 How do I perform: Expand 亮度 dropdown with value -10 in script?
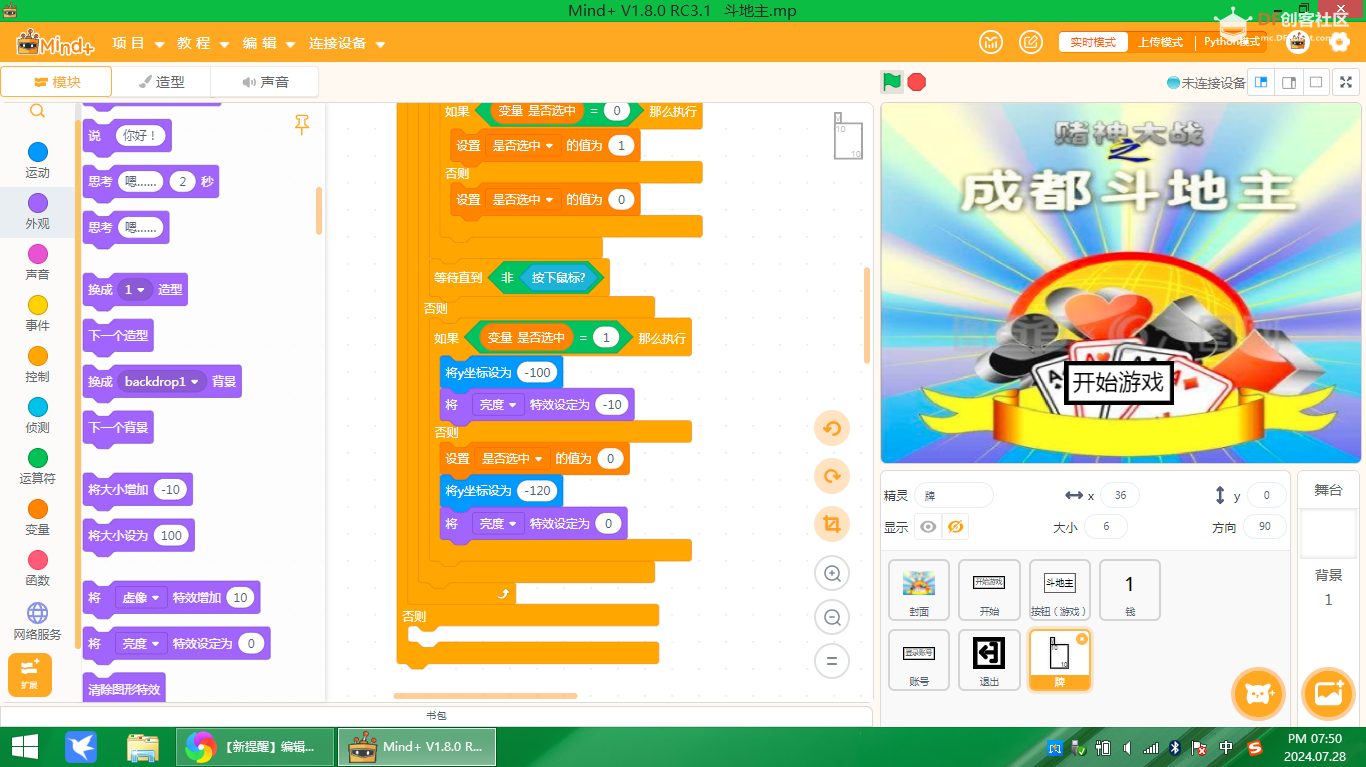[498, 404]
